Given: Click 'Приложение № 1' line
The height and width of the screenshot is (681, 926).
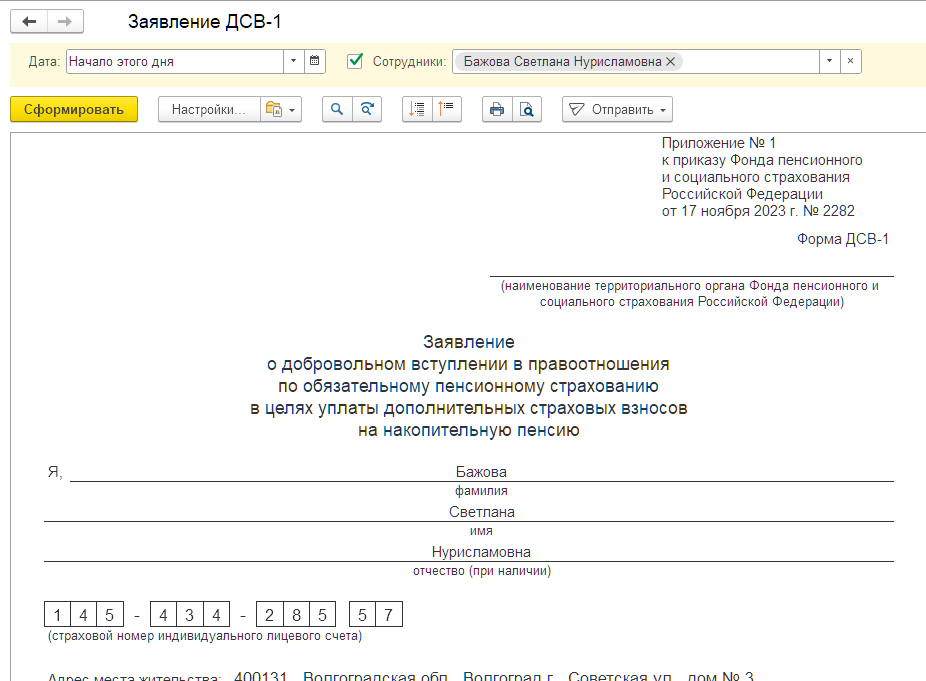Looking at the screenshot, I should (719, 143).
